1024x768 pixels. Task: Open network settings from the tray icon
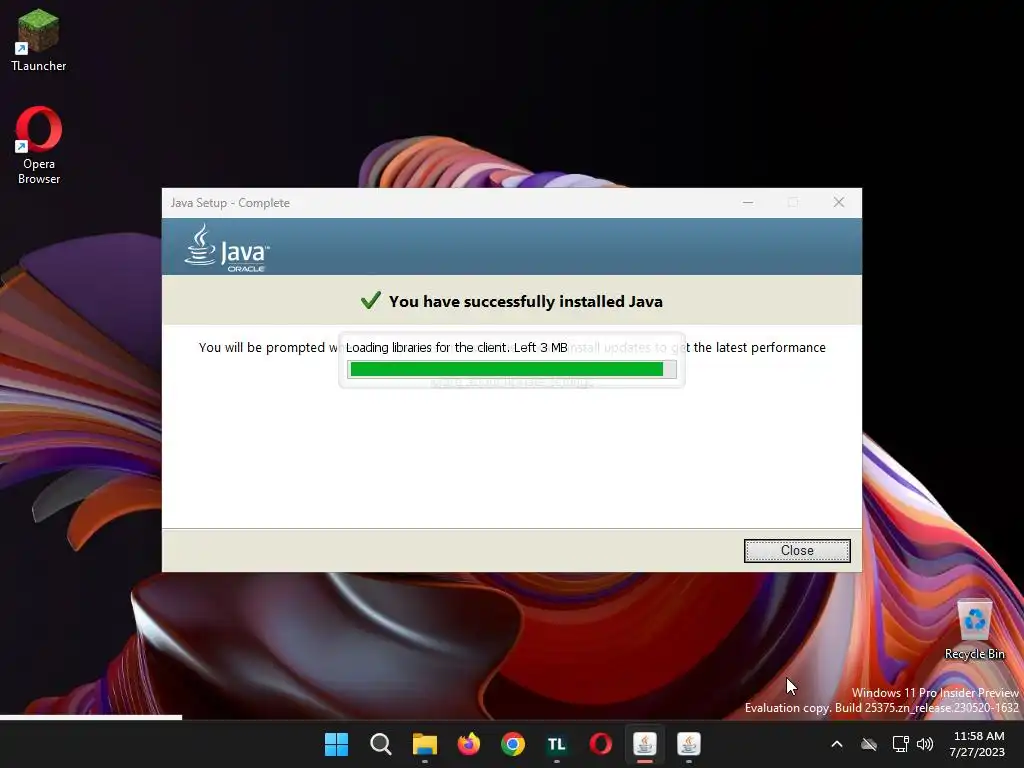click(x=901, y=744)
